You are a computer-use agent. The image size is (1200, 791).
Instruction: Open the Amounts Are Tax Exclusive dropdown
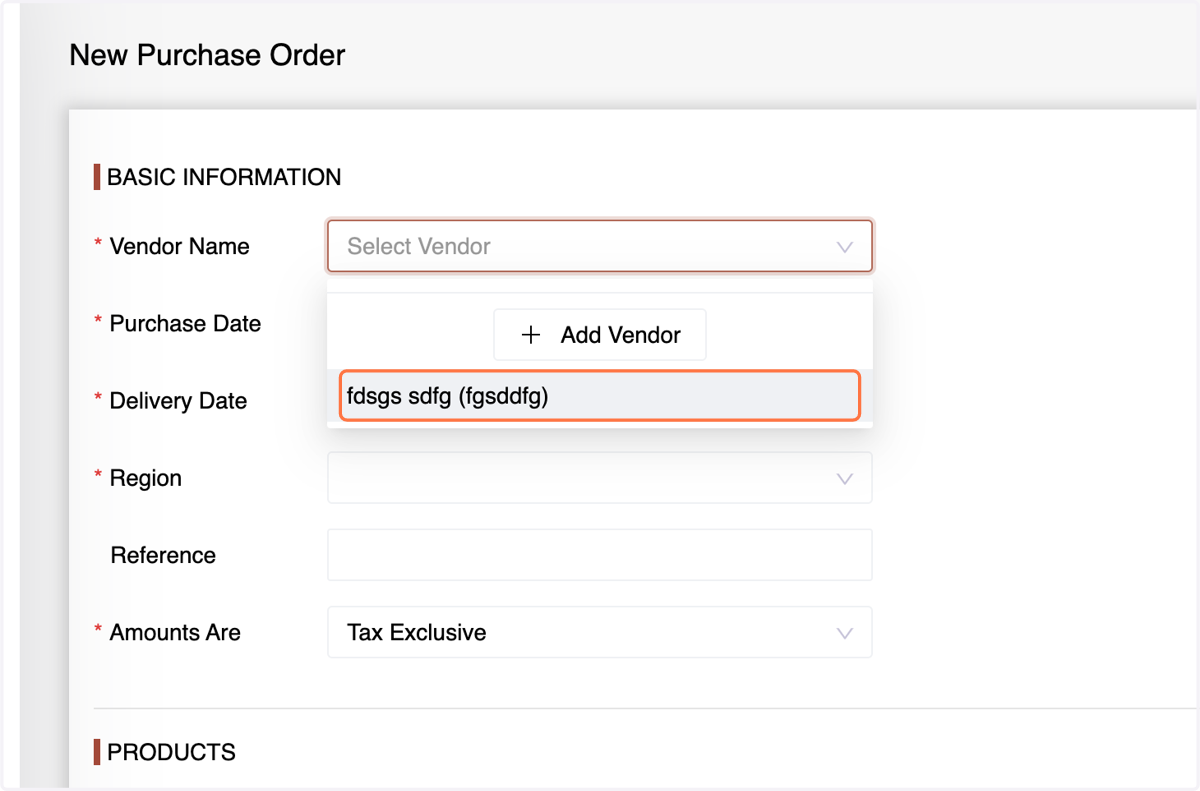click(x=599, y=632)
